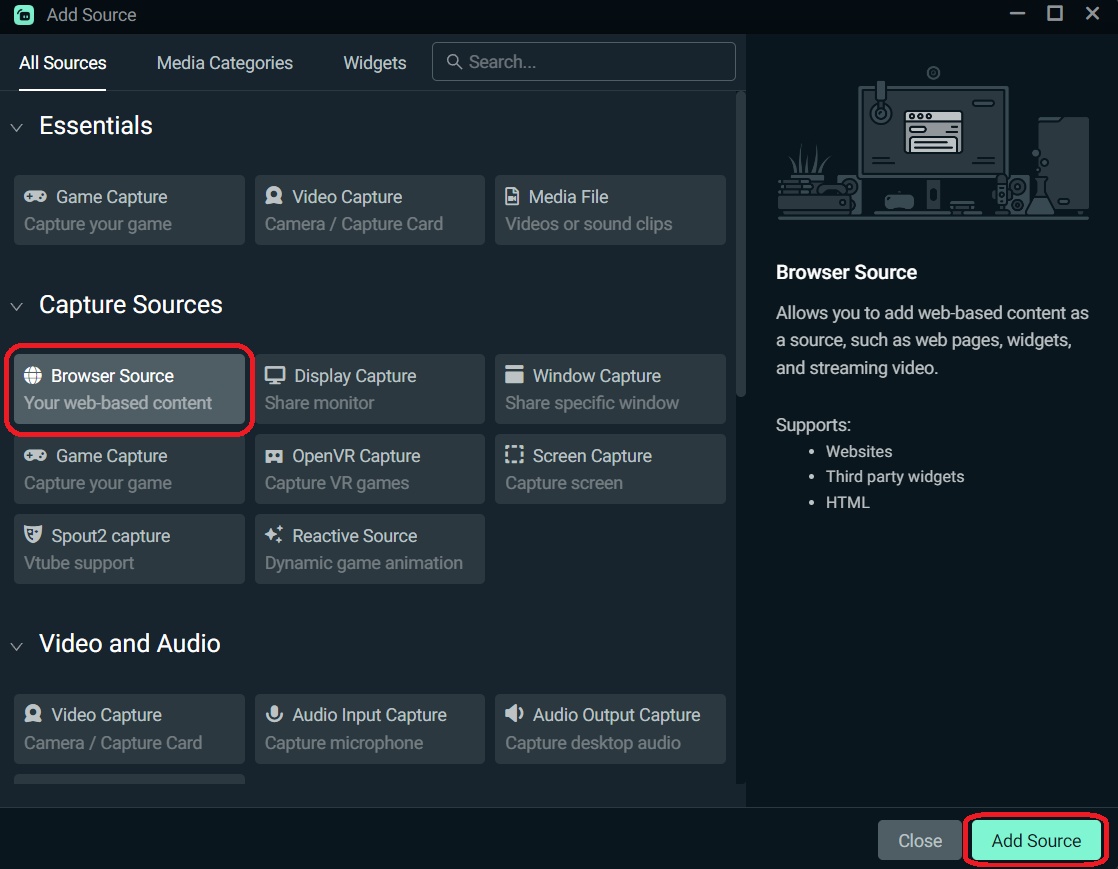Collapse the Essentials section
This screenshot has height=869, width=1118.
(x=16, y=127)
